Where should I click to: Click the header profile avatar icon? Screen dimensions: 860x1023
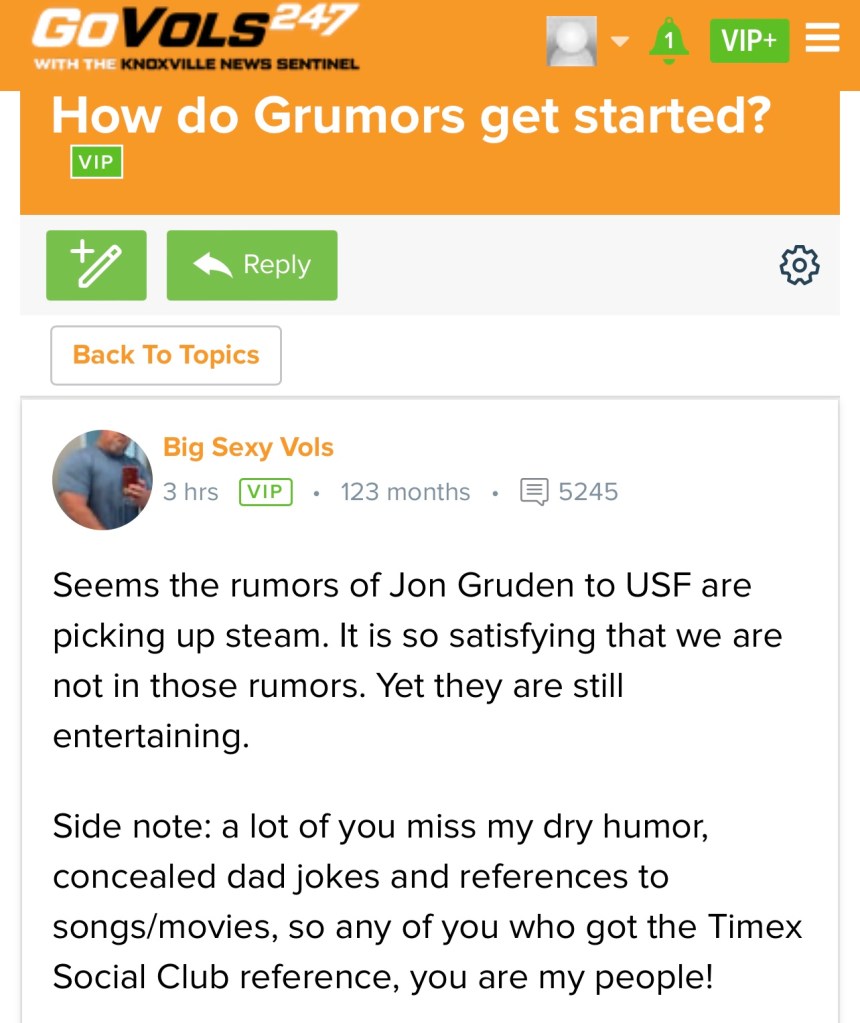pos(572,41)
